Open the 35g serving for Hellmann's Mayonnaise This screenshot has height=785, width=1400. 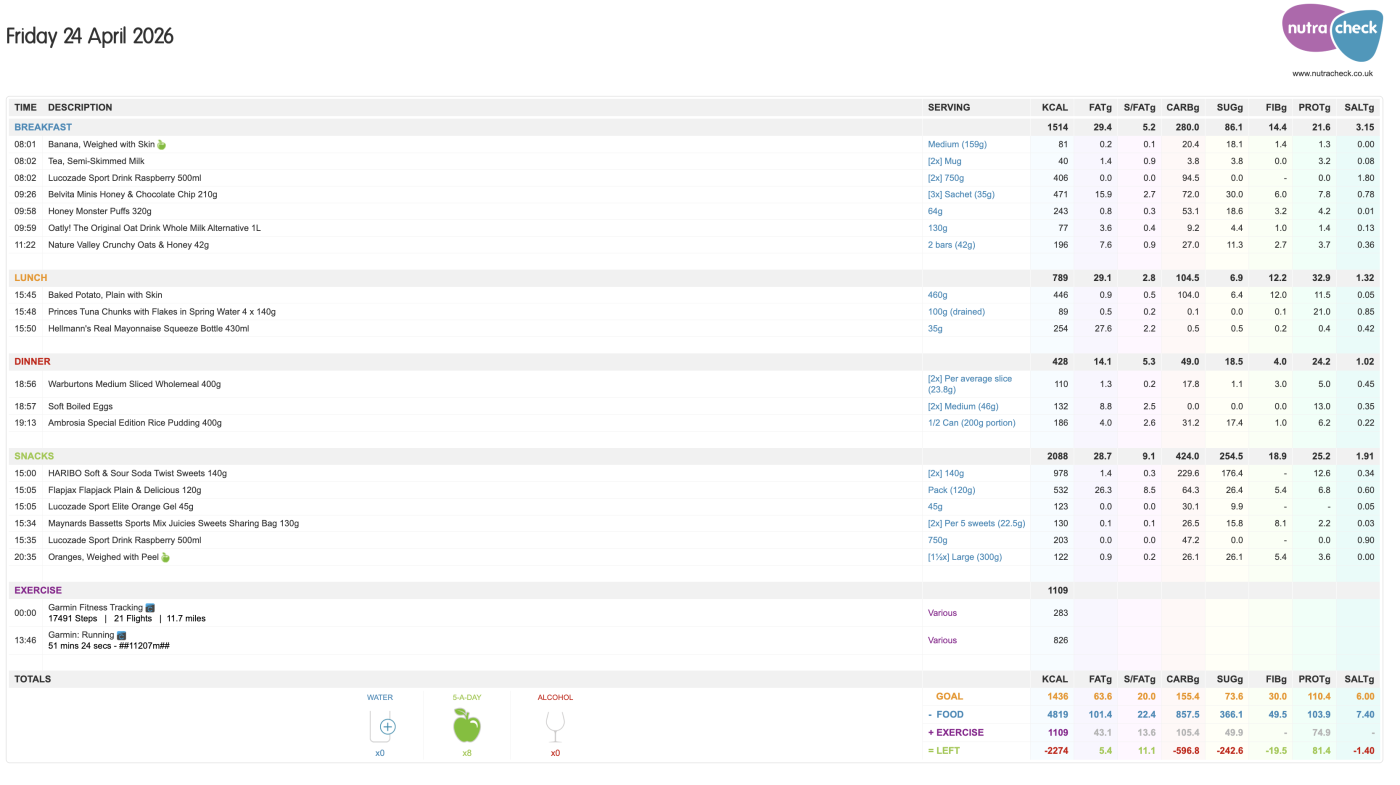pyautogui.click(x=935, y=328)
